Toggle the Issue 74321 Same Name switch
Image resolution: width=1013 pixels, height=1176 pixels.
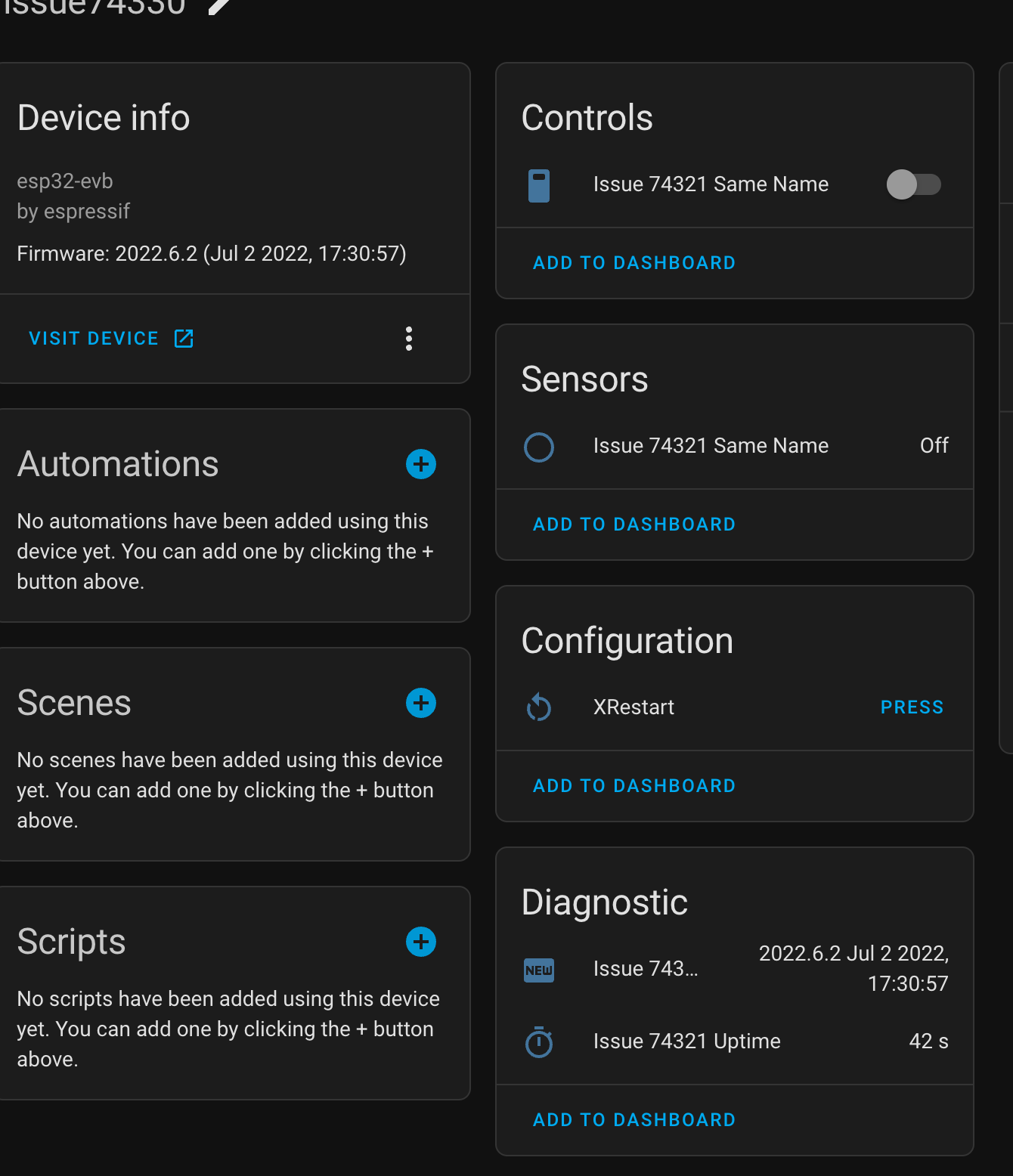(913, 184)
